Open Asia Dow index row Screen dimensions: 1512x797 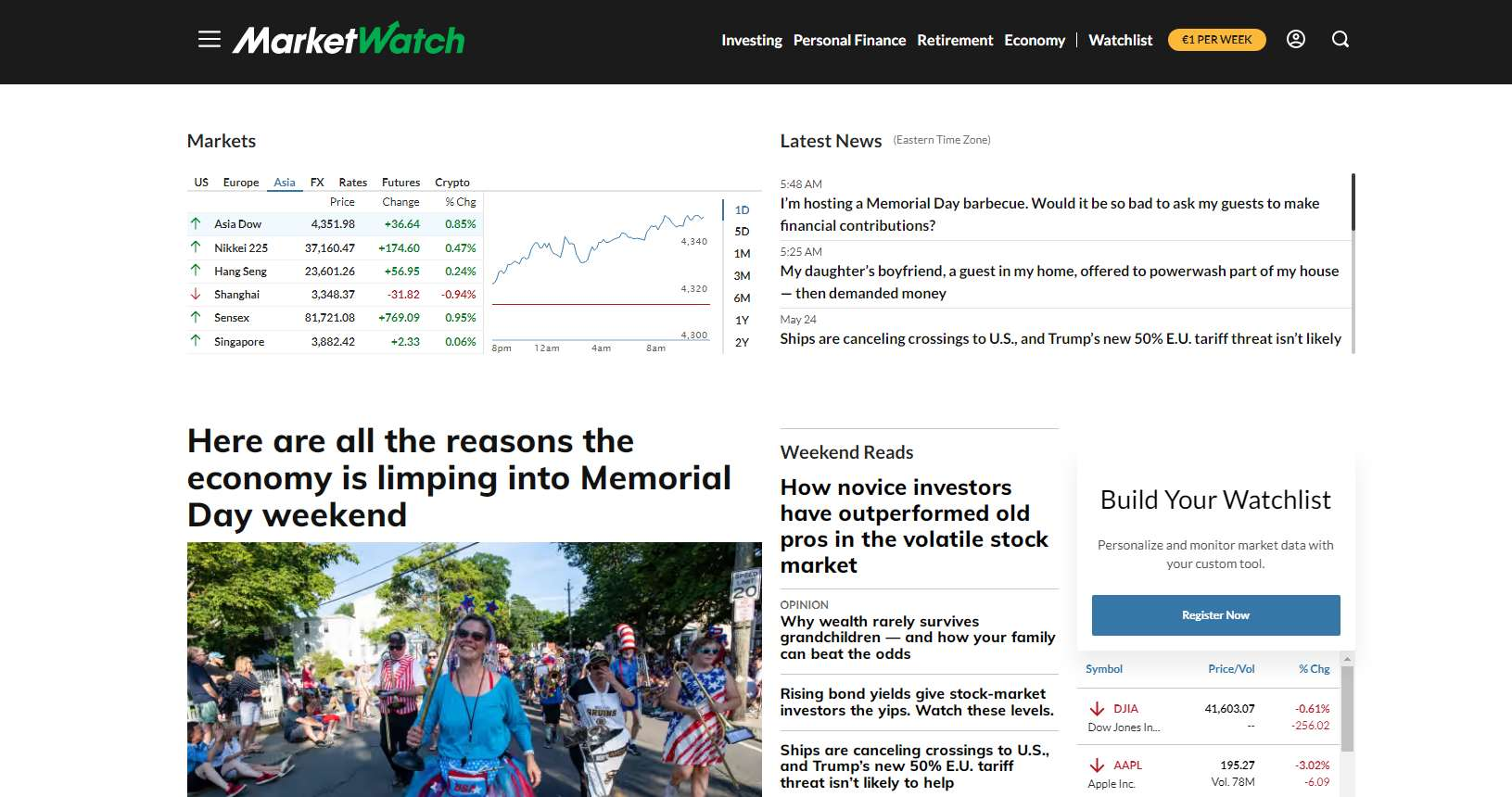(335, 223)
